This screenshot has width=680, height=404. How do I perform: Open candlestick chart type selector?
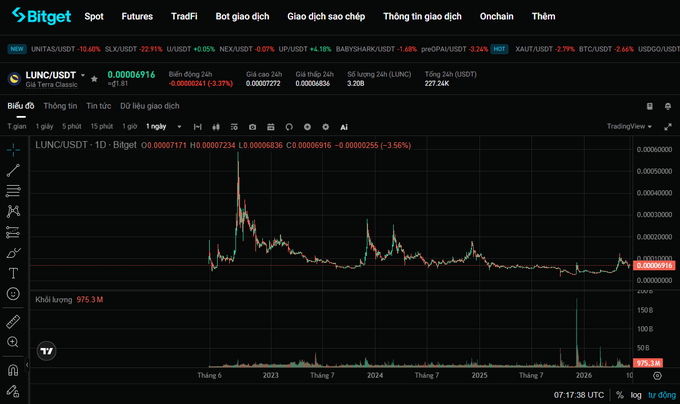point(216,127)
